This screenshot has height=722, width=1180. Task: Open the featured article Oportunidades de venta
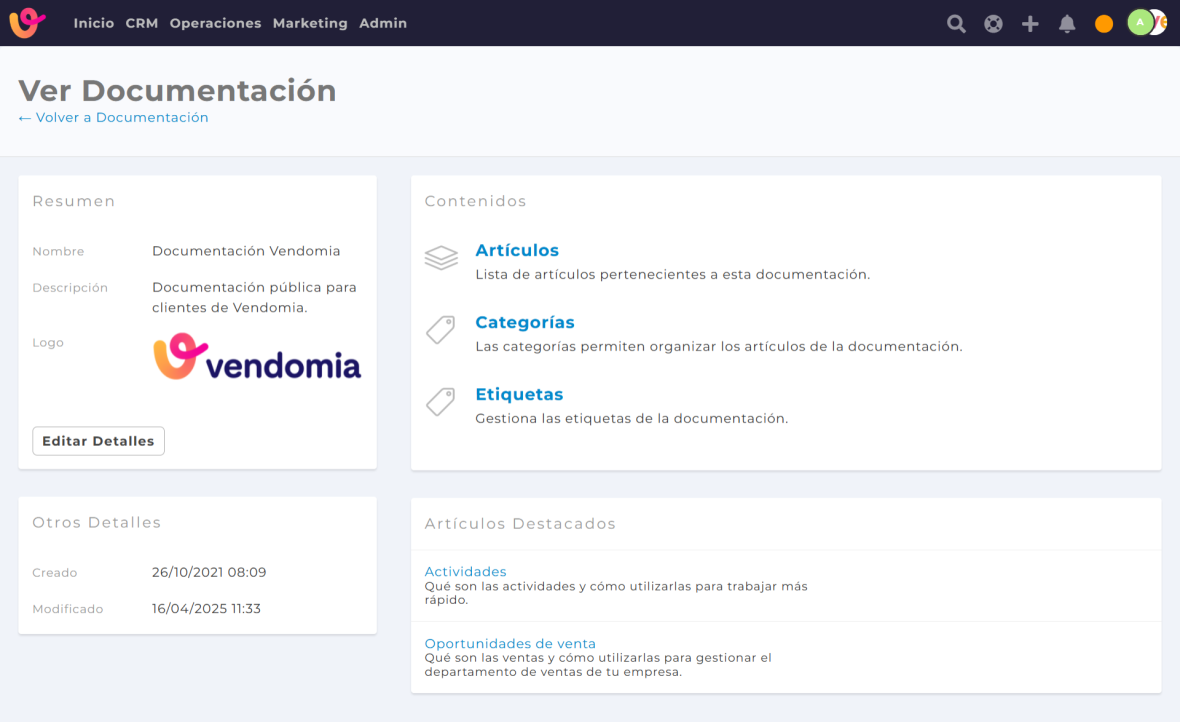click(510, 643)
